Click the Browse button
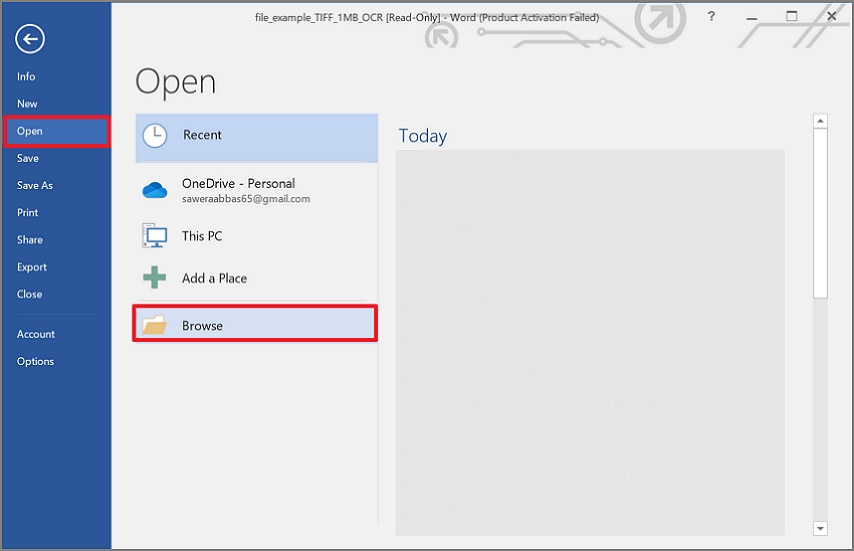The width and height of the screenshot is (854, 551). [255, 324]
